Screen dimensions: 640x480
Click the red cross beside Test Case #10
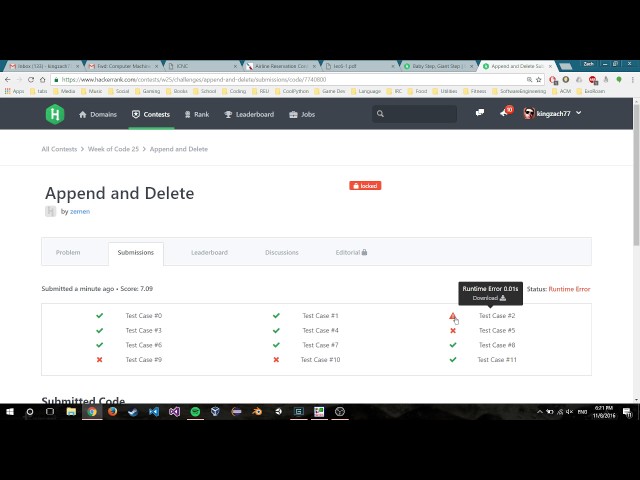click(276, 360)
